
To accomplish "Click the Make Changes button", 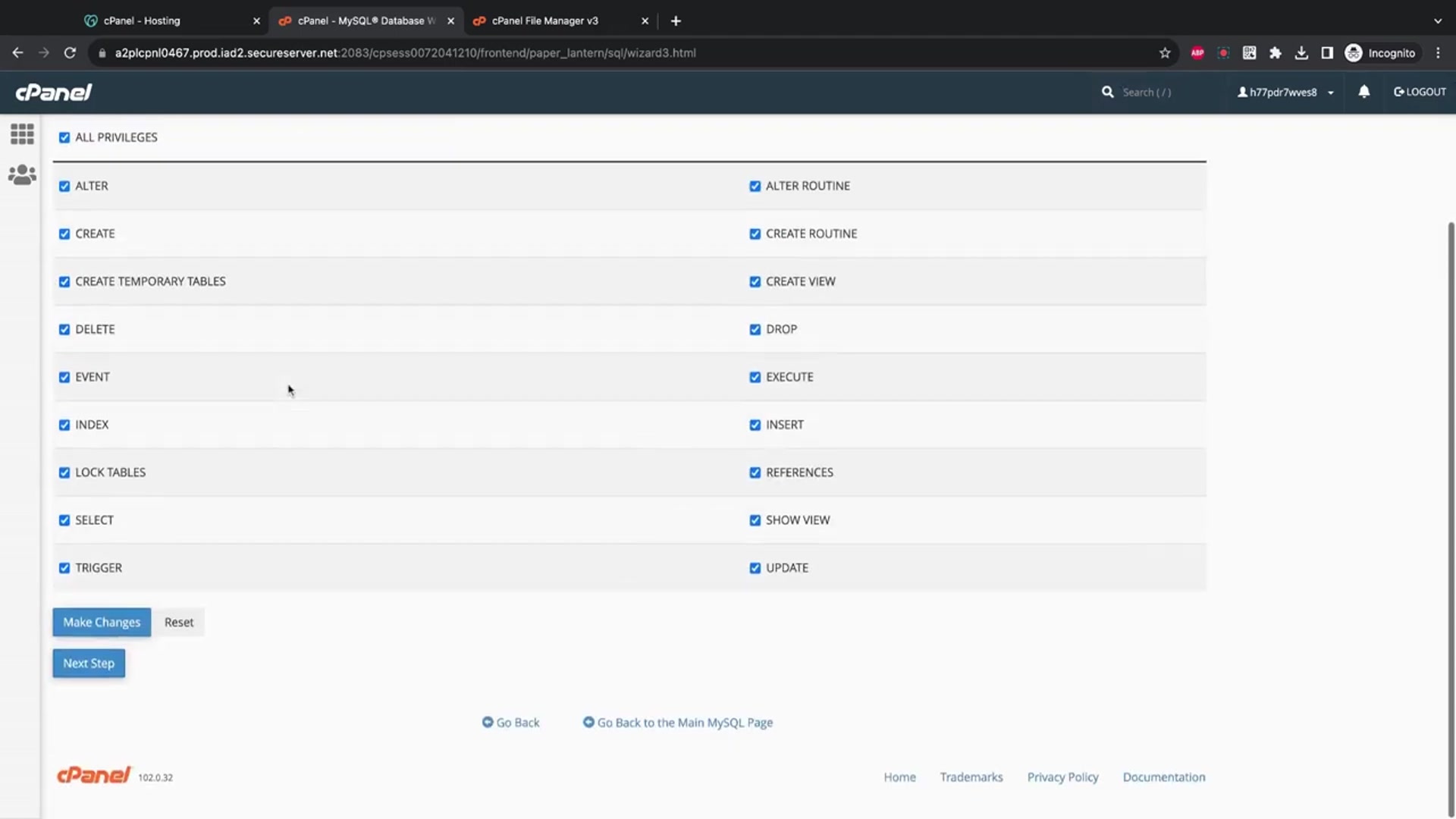I will pyautogui.click(x=102, y=623).
